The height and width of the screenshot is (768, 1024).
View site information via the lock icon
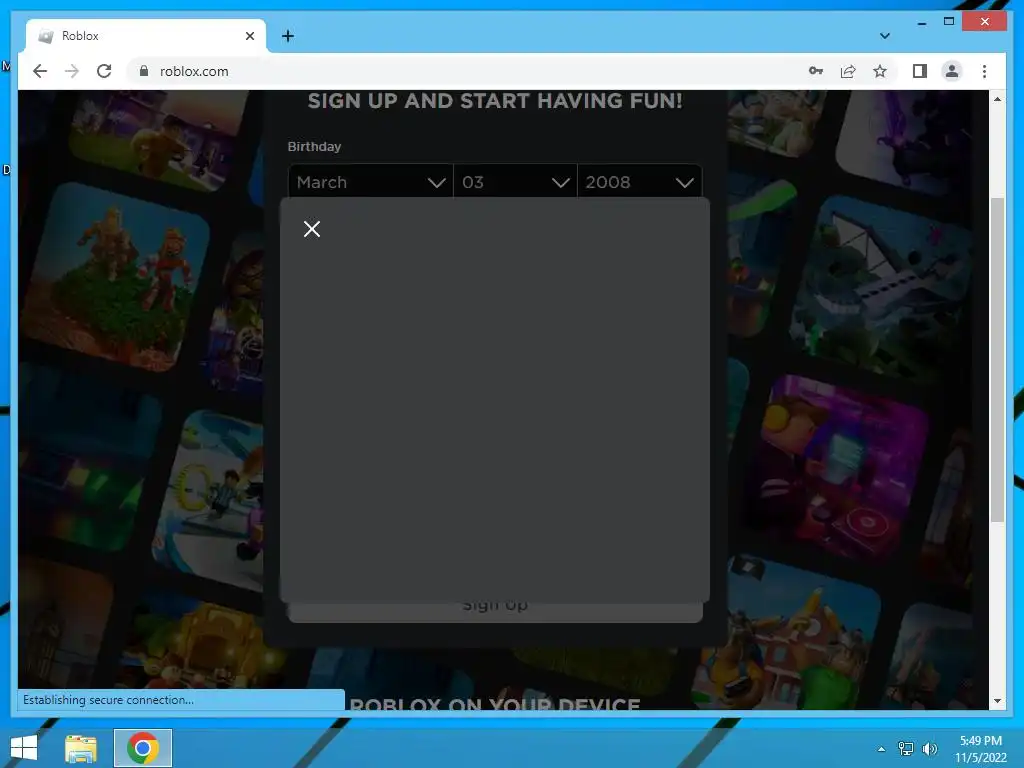144,71
